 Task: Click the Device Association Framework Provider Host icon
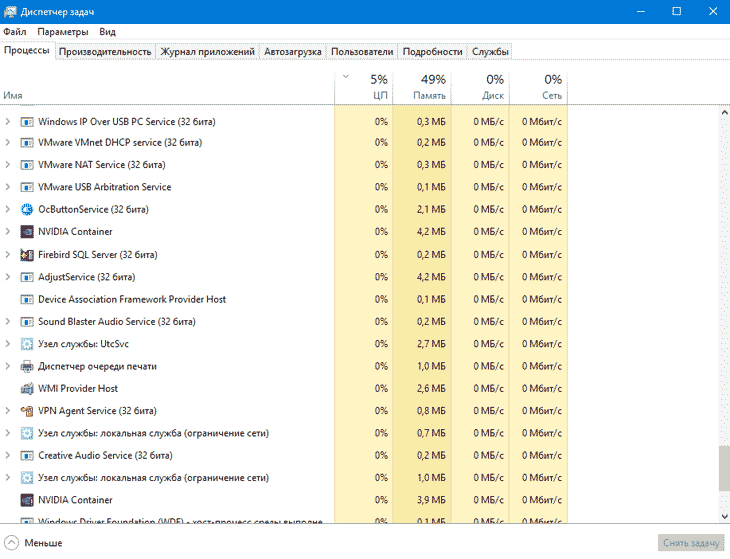pos(27,299)
